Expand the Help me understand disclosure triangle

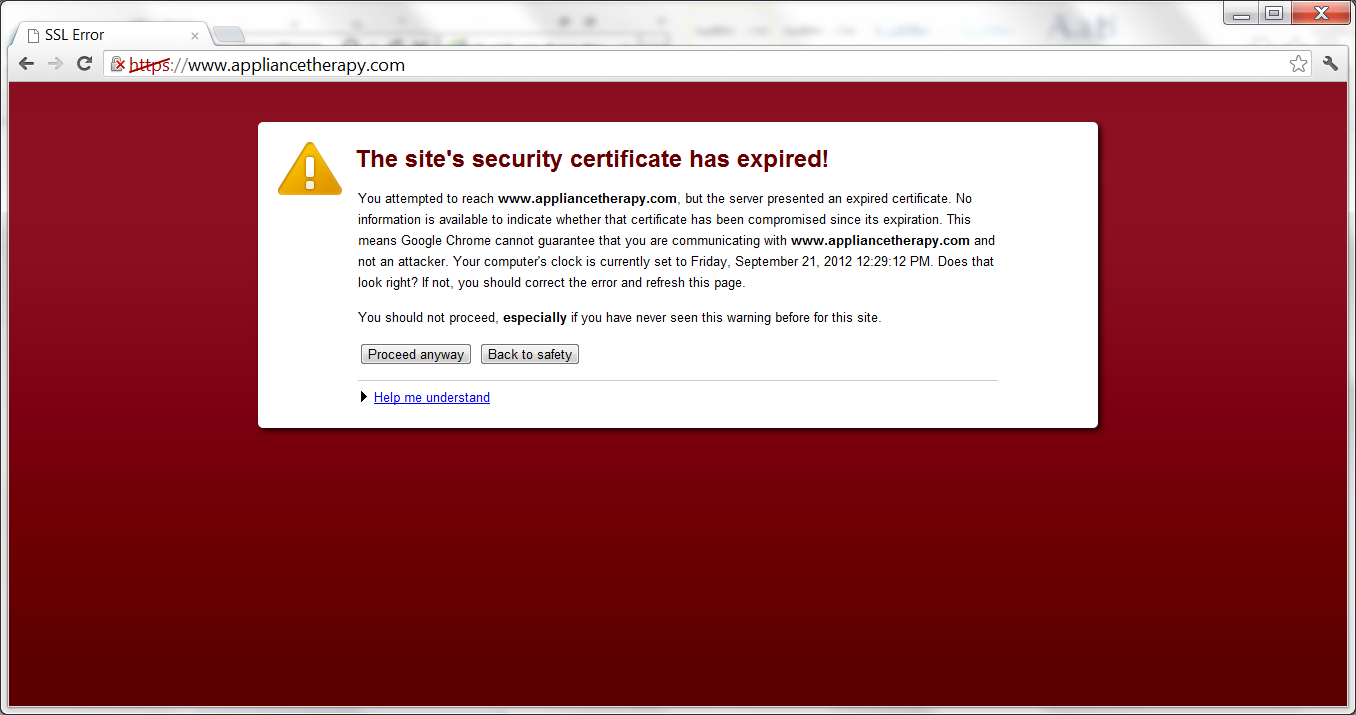[x=363, y=396]
